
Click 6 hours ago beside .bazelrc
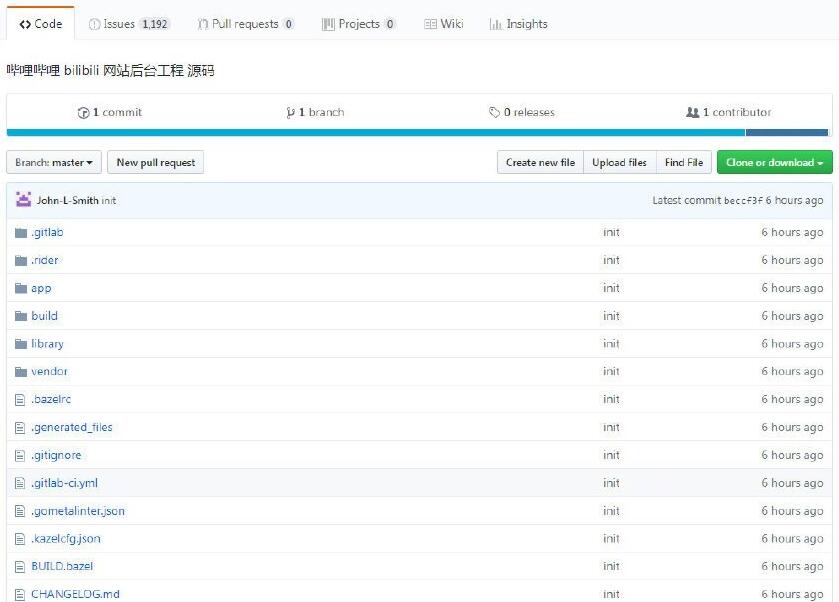tap(792, 399)
